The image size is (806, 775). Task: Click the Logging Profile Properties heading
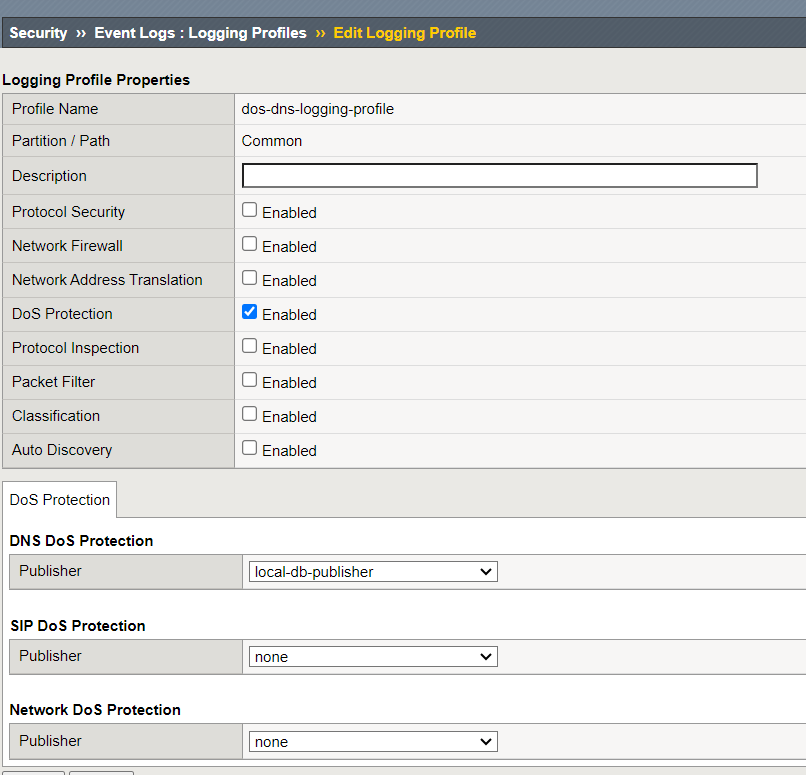[96, 79]
